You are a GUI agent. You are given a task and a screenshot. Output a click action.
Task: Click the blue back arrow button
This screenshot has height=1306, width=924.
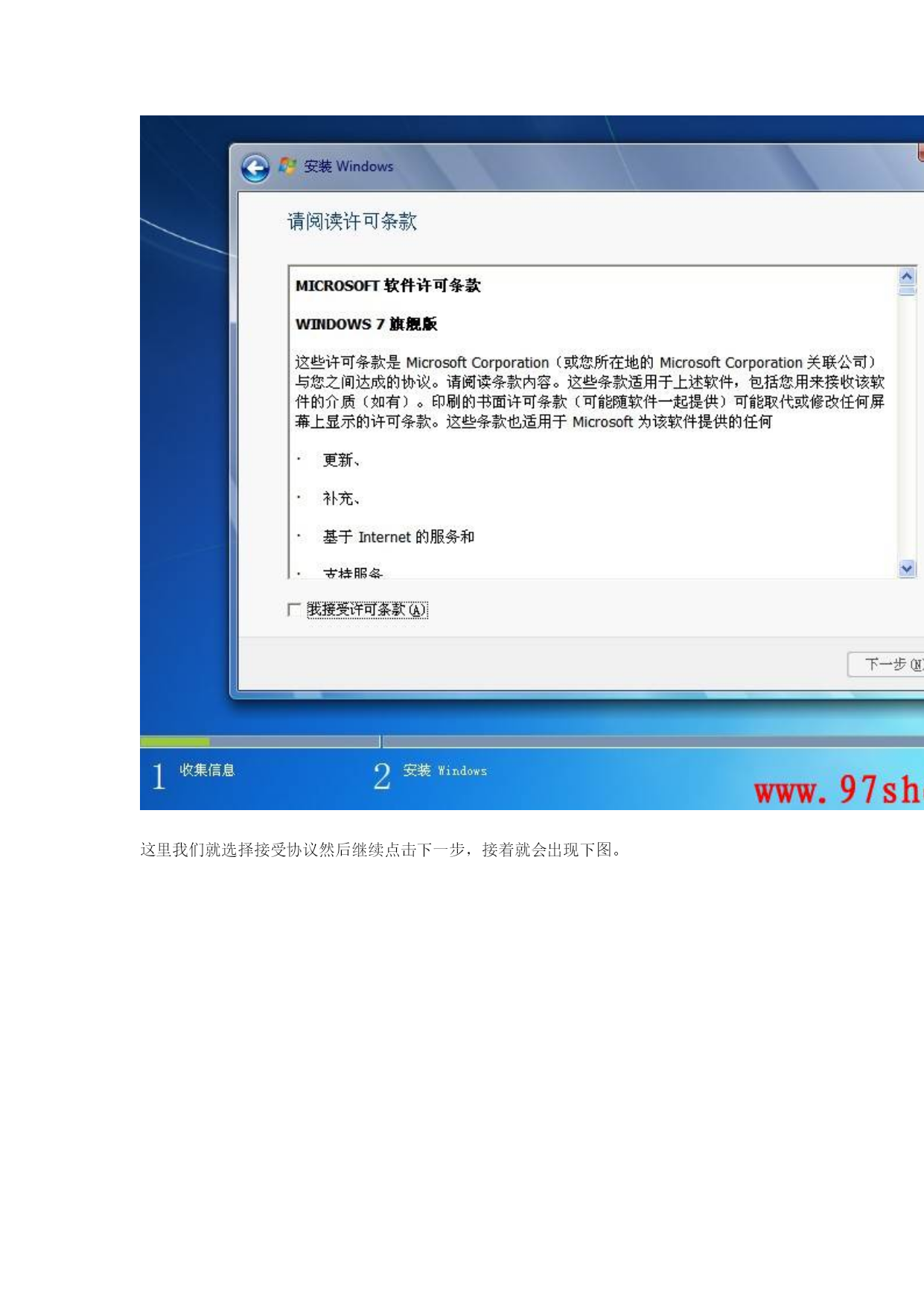(255, 168)
